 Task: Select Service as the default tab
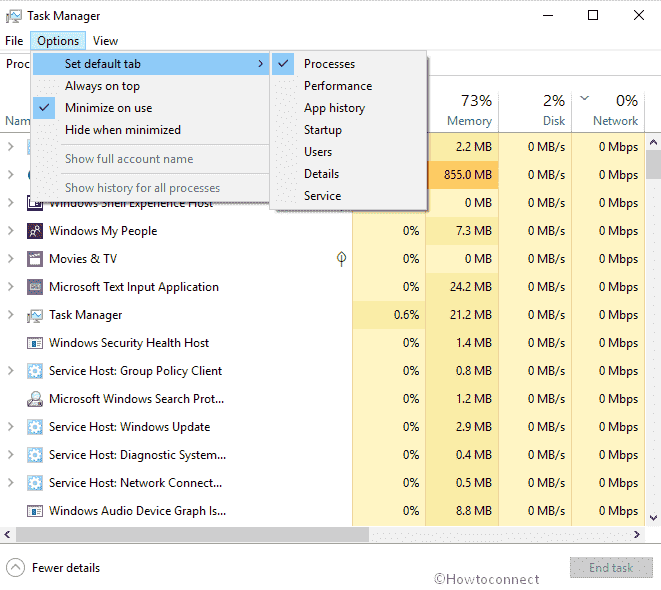tap(349, 196)
